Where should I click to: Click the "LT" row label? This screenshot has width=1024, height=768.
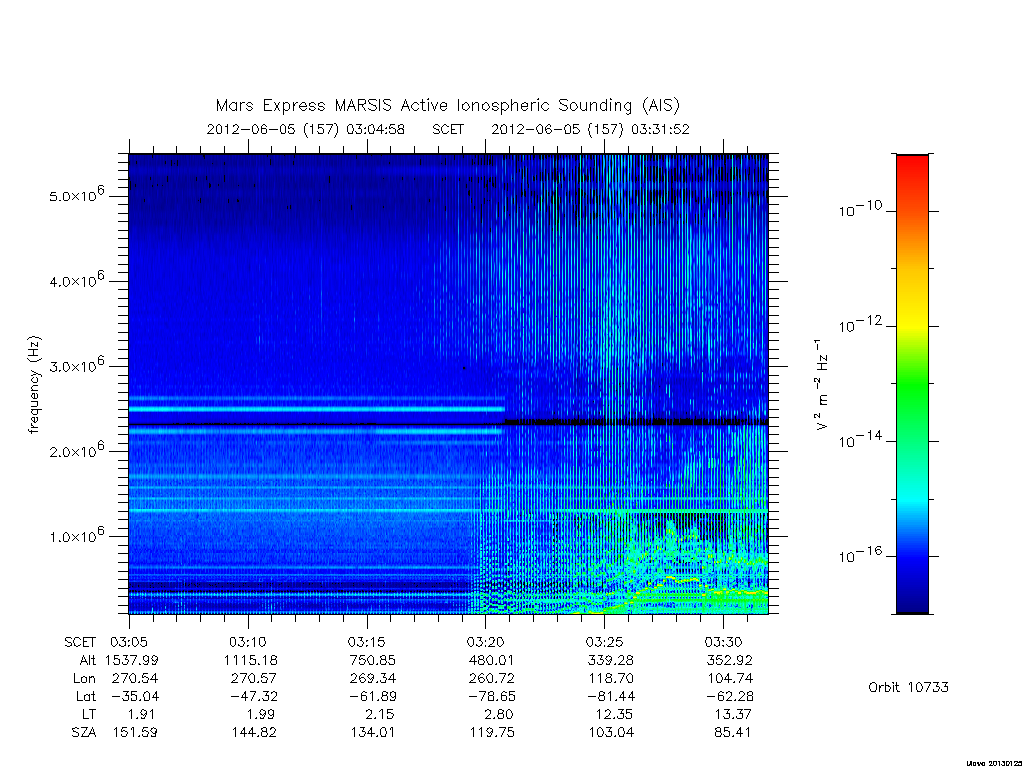click(89, 714)
